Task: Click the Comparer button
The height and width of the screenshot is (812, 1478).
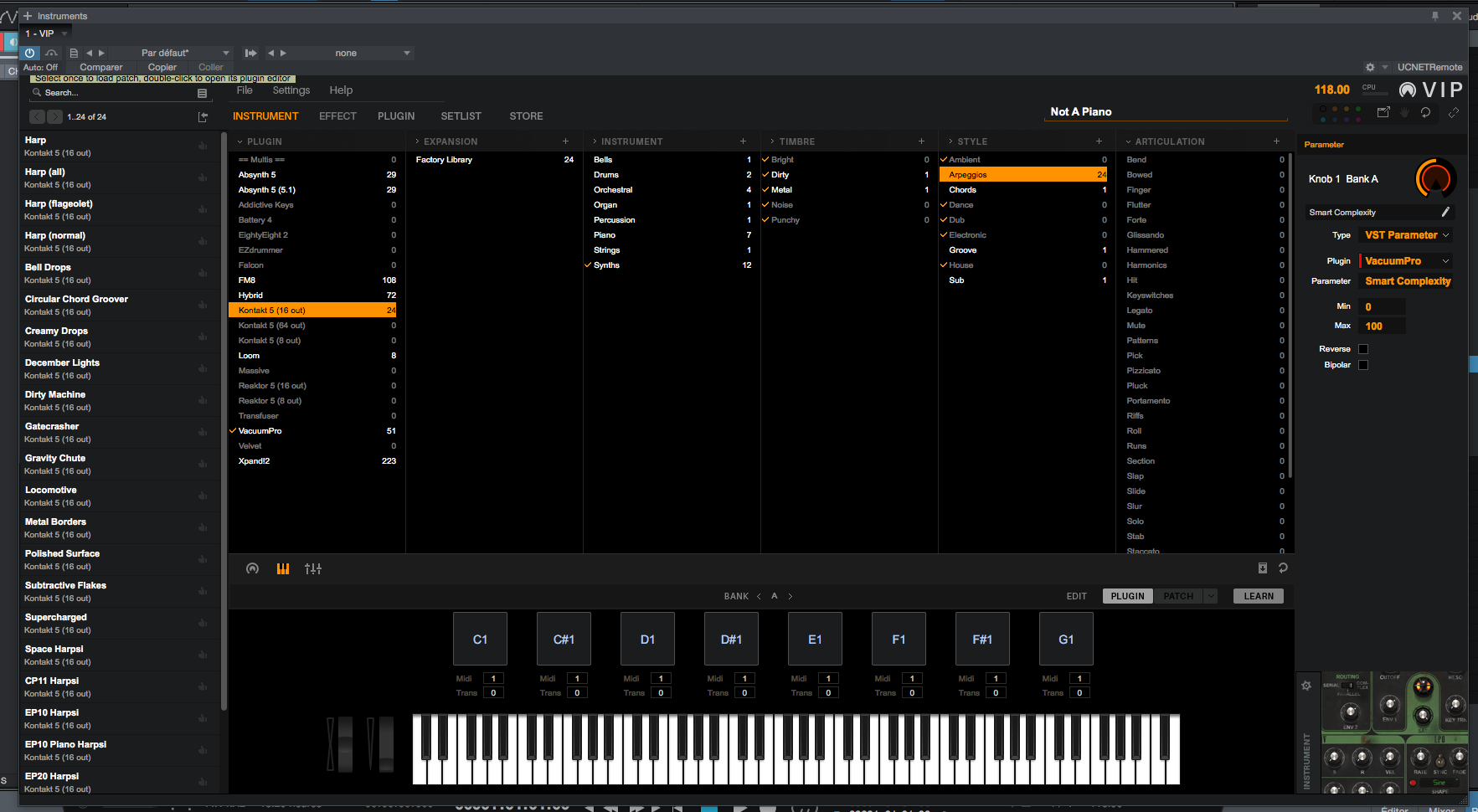Action: pyautogui.click(x=100, y=67)
